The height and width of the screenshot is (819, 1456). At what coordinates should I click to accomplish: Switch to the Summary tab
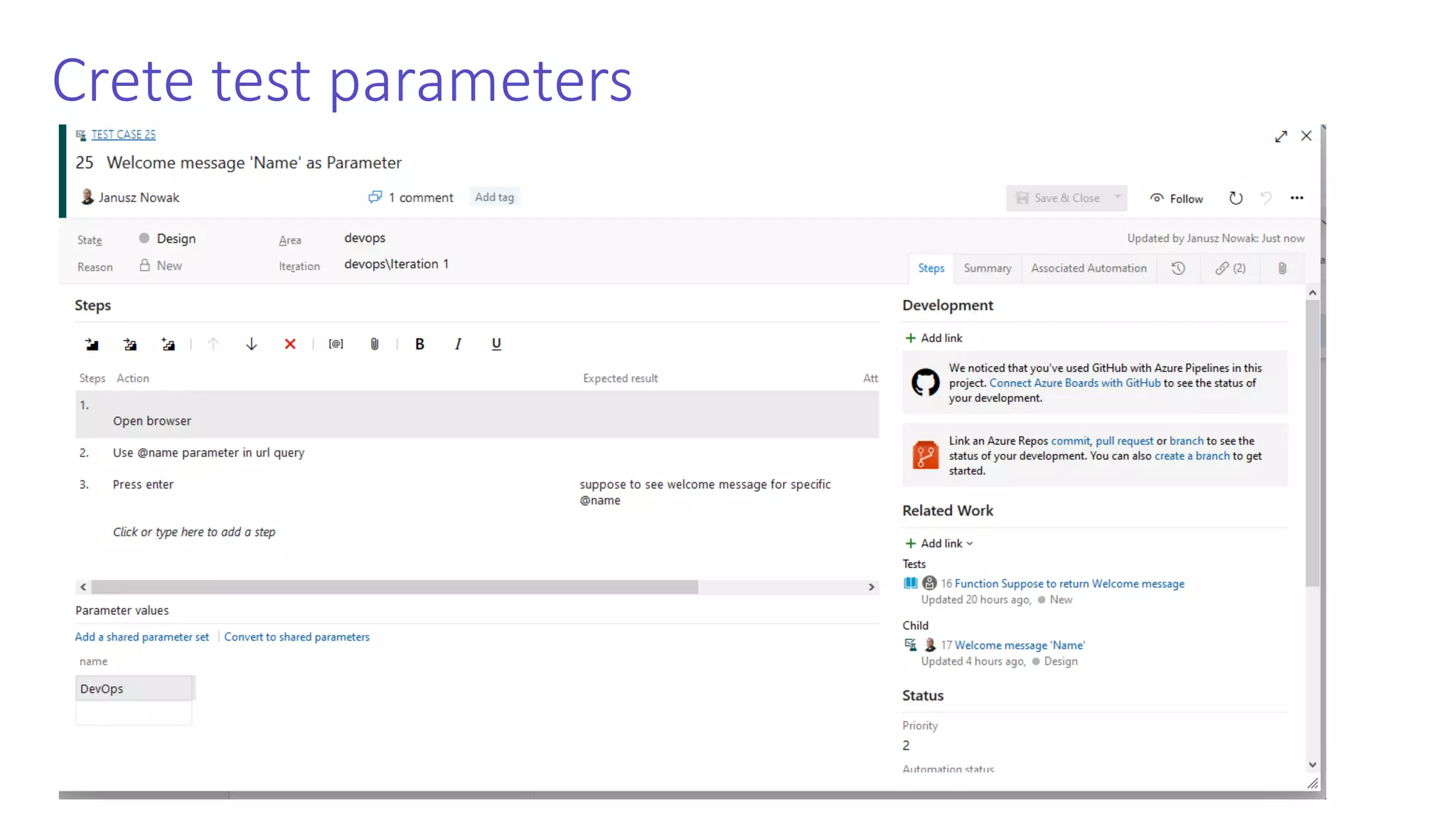tap(987, 269)
